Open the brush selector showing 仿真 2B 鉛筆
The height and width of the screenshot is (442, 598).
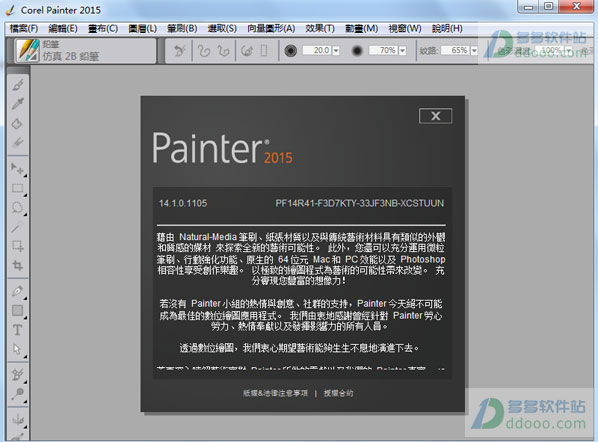[85, 50]
